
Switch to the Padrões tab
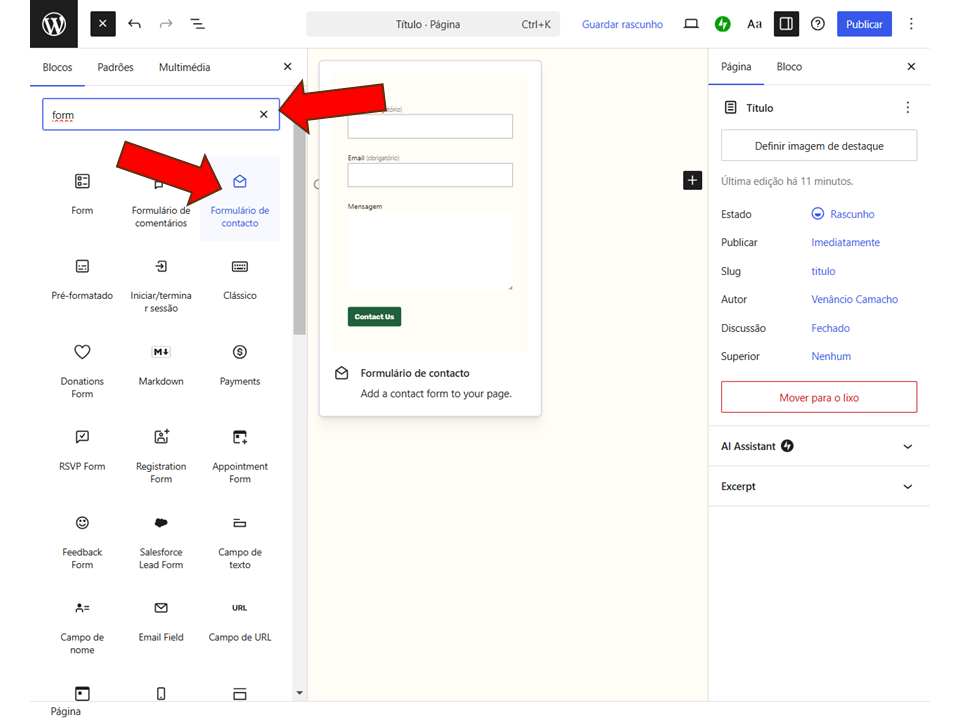pos(115,67)
